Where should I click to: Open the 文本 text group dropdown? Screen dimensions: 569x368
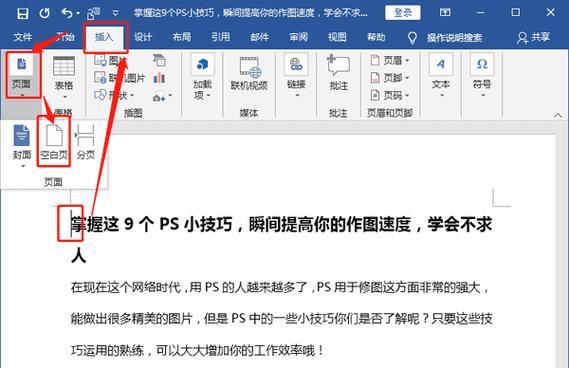pyautogui.click(x=441, y=75)
